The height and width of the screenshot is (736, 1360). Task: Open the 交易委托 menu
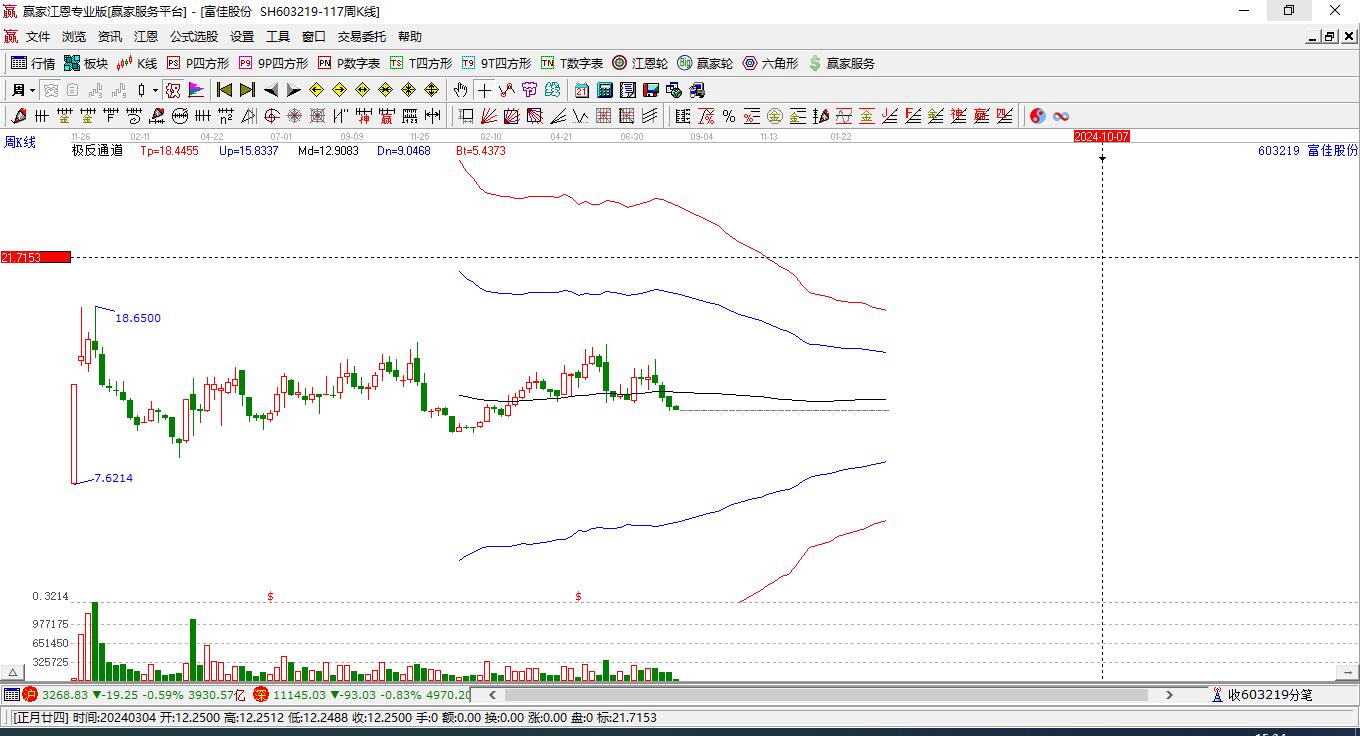click(x=361, y=37)
